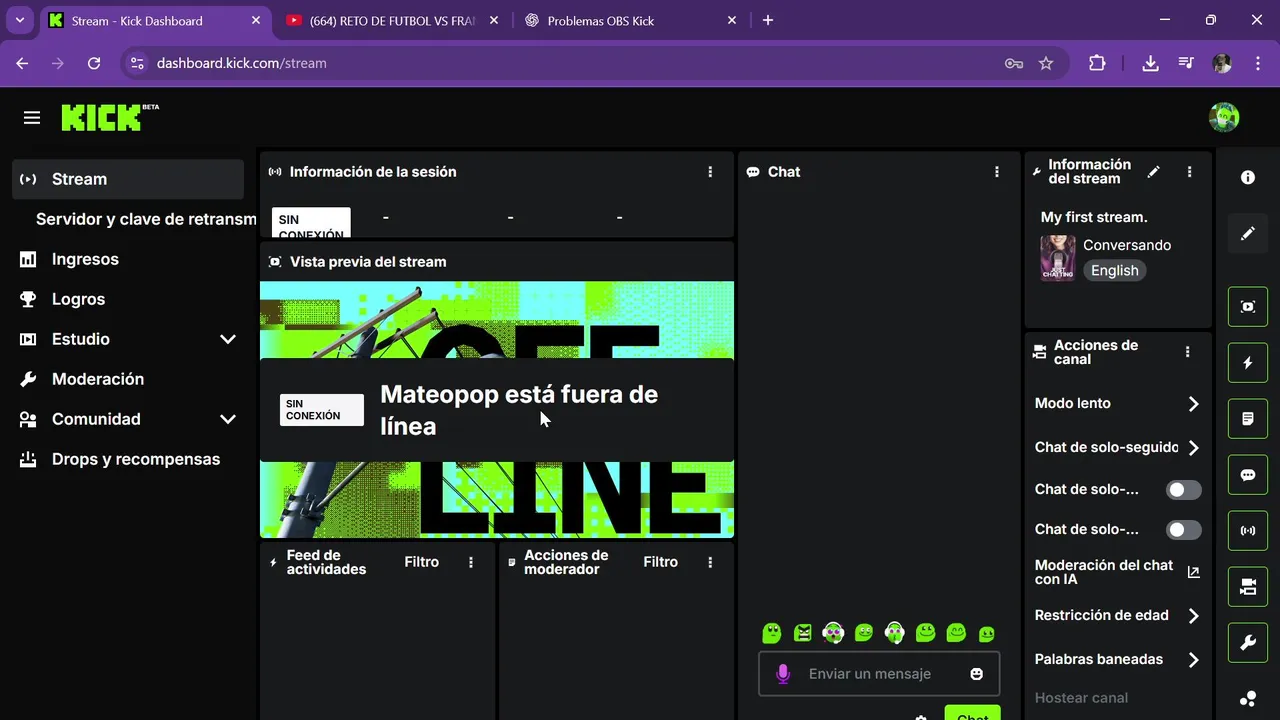
Task: Open Modo lento settings chevron
Action: (1193, 404)
